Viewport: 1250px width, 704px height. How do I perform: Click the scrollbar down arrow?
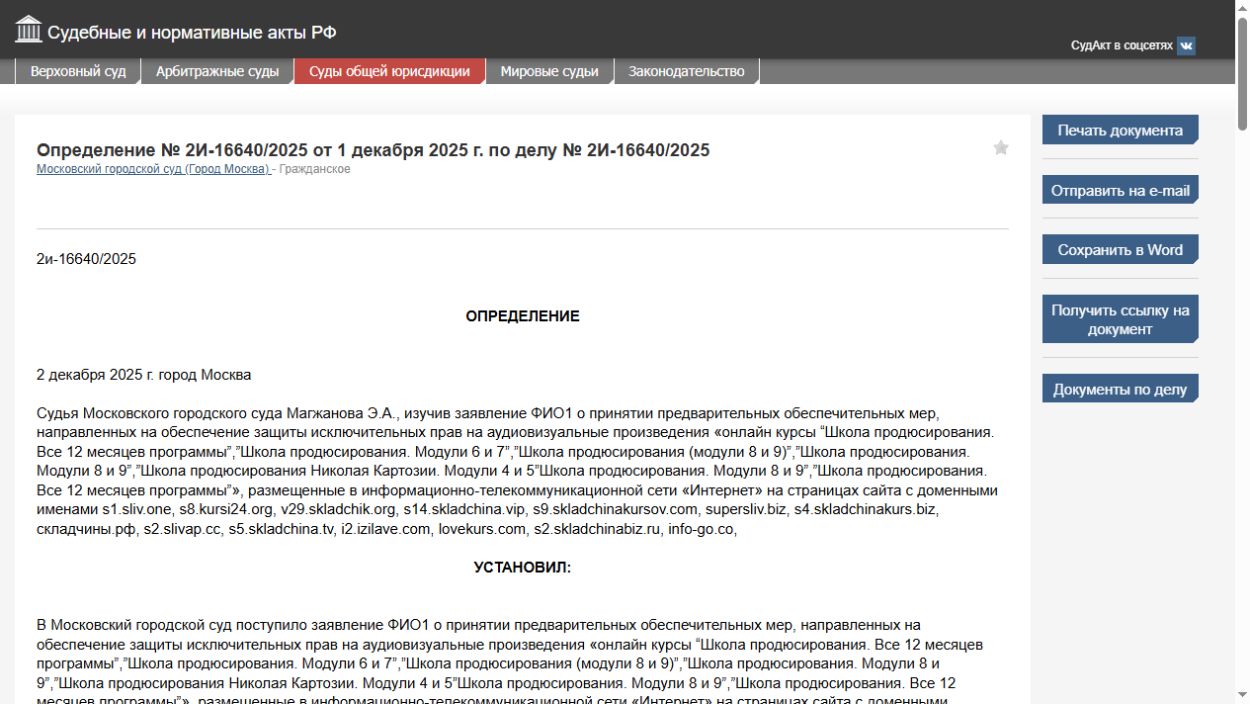1242,695
